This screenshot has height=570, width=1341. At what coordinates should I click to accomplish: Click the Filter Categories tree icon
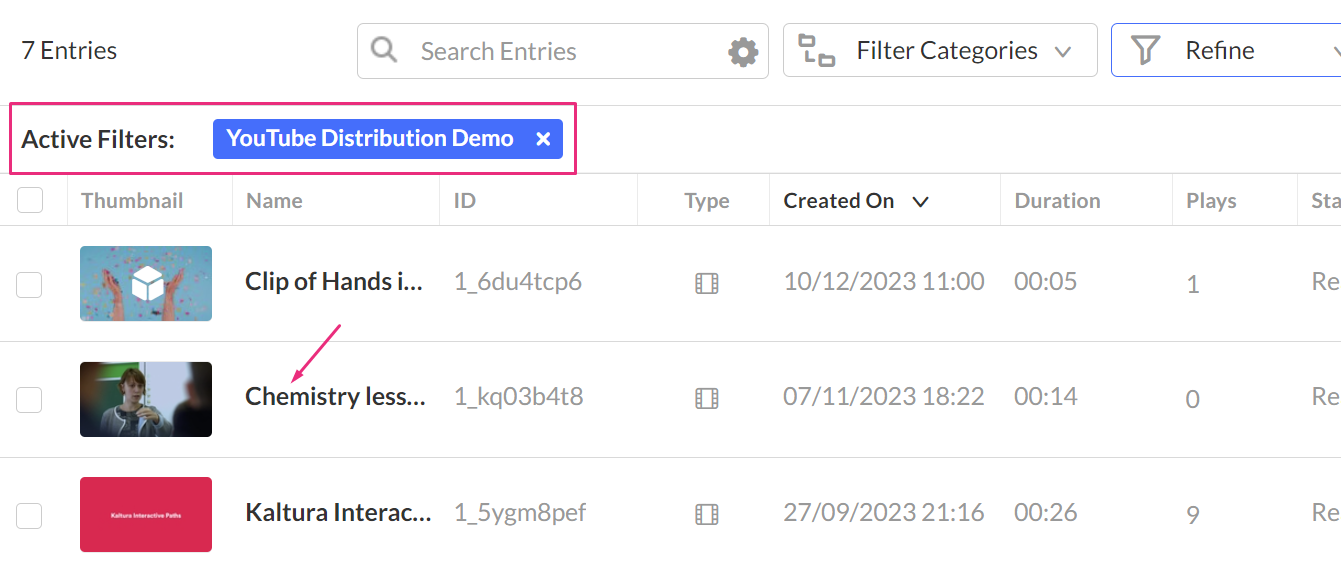[816, 51]
